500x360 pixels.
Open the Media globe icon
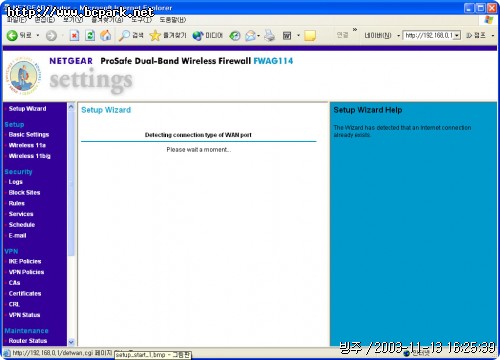point(198,35)
